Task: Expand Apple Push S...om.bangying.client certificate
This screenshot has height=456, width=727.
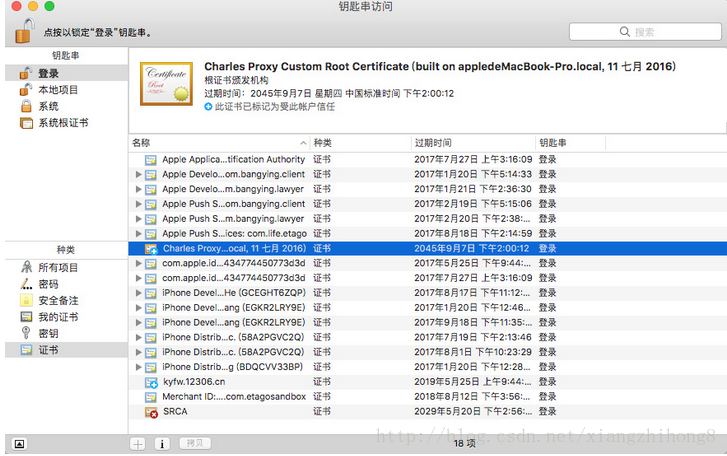Action: pos(138,204)
